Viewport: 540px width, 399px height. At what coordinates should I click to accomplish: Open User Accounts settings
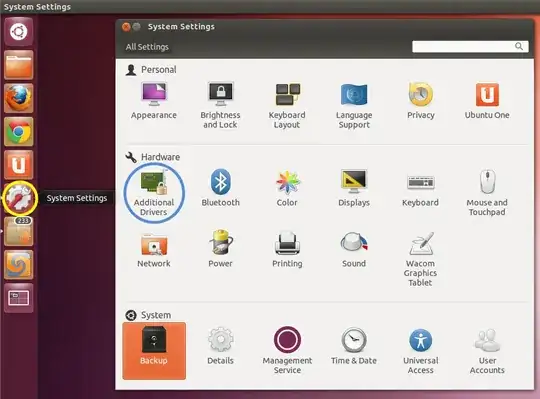[487, 351]
